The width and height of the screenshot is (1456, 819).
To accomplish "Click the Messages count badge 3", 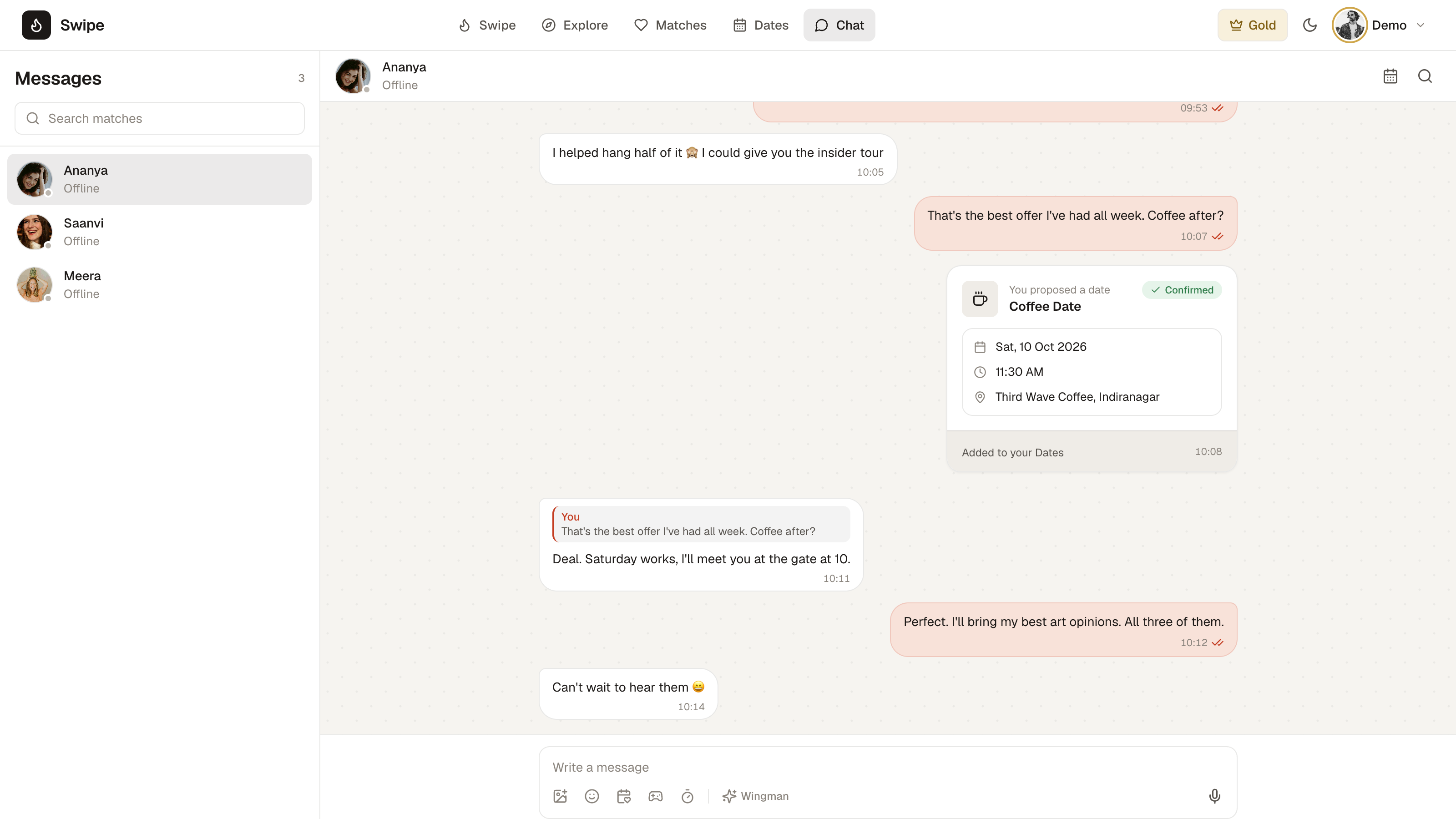I will [x=301, y=78].
